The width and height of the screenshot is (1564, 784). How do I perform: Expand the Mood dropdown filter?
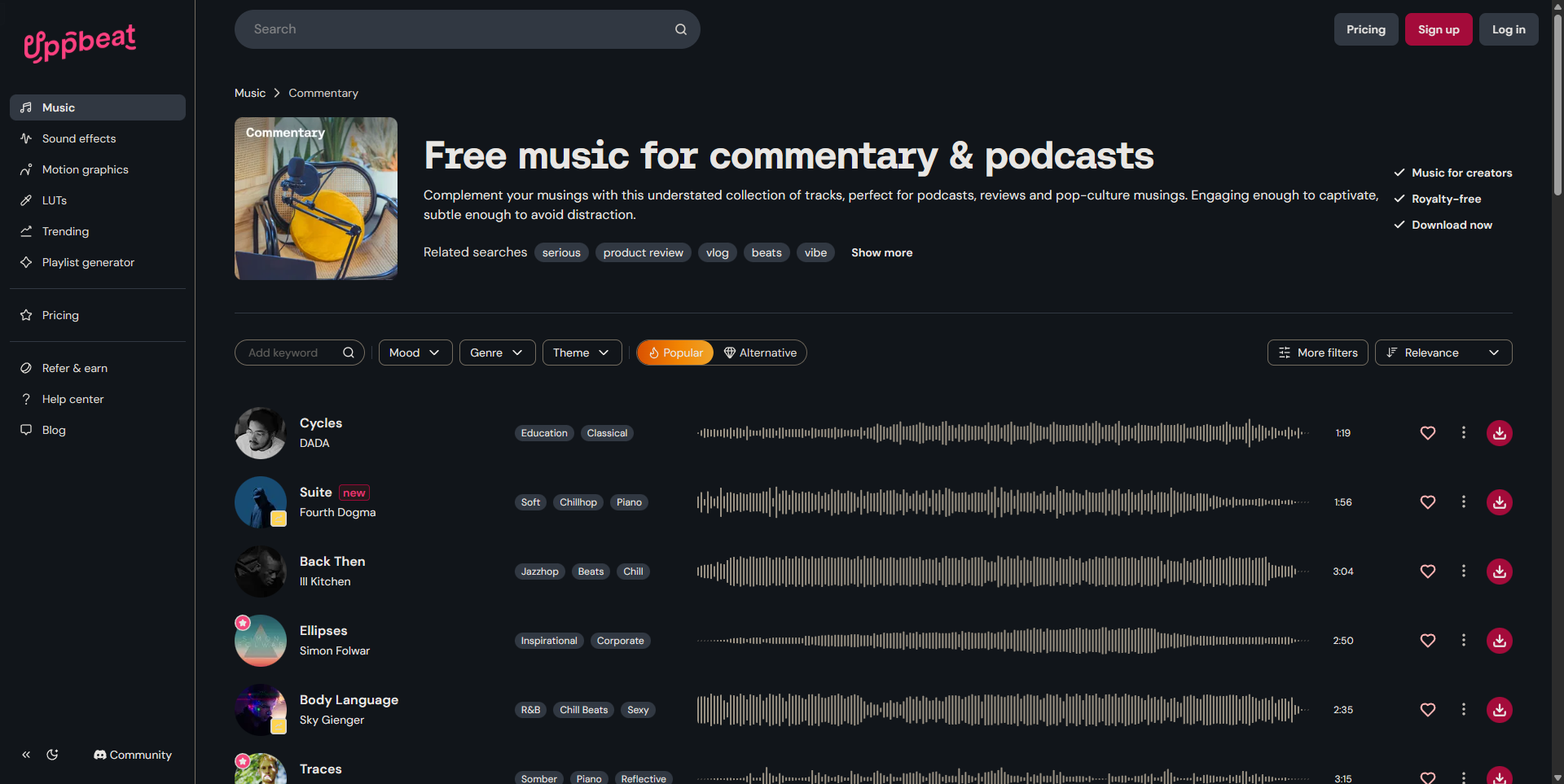click(x=415, y=353)
